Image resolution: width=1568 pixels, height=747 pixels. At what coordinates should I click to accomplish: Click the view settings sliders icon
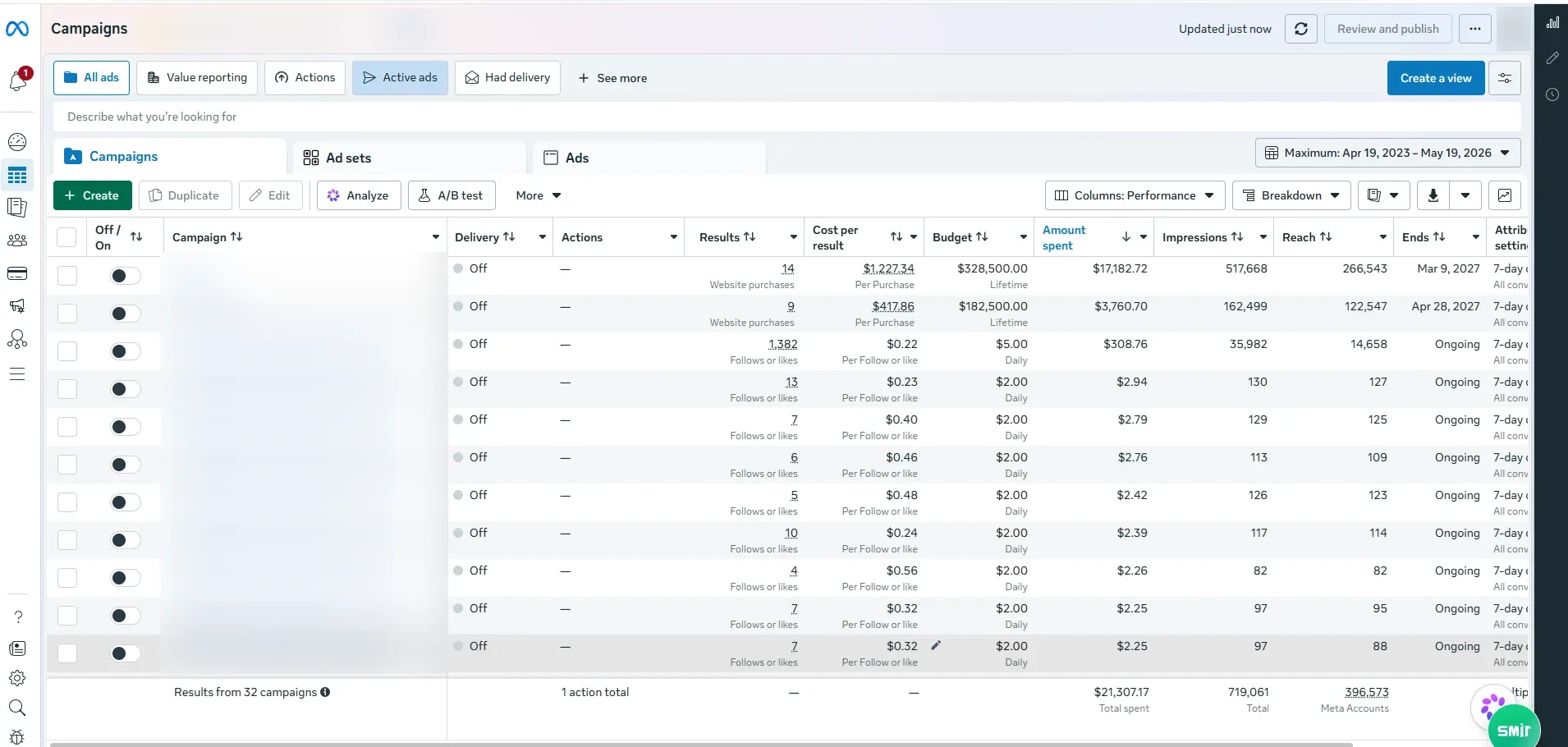1505,78
